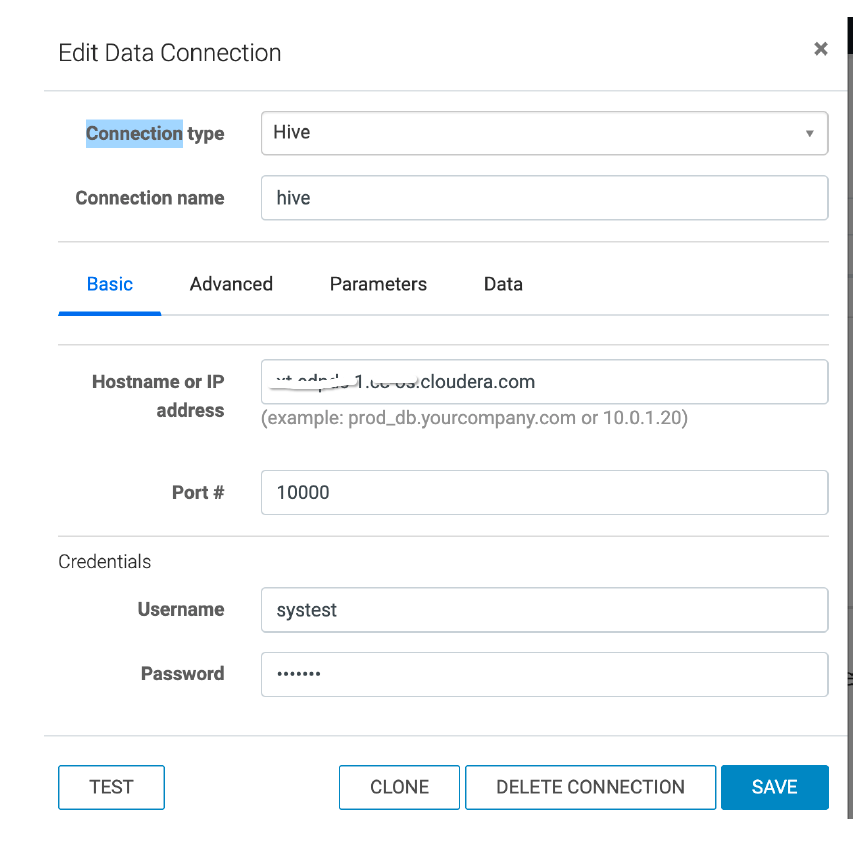Focus the Port # input field

pos(543,493)
